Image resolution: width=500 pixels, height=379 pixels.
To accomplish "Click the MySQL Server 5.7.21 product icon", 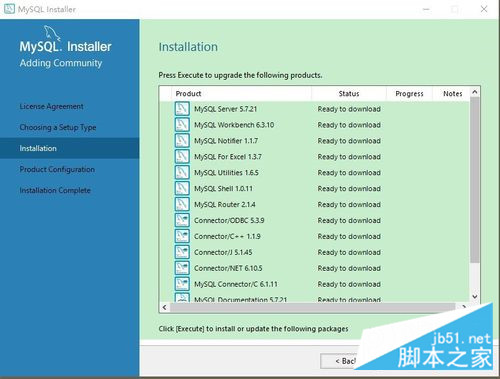I will tap(182, 109).
